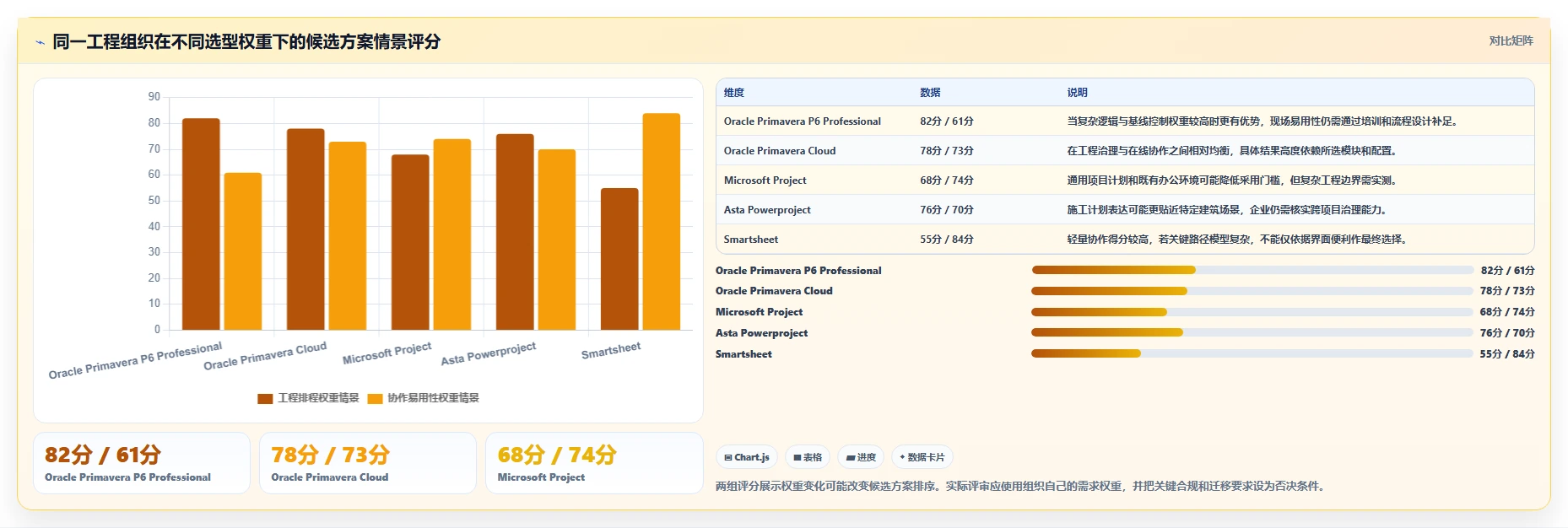Click Asta Powerproject table cell
The image size is (1568, 528).
pyautogui.click(x=767, y=210)
